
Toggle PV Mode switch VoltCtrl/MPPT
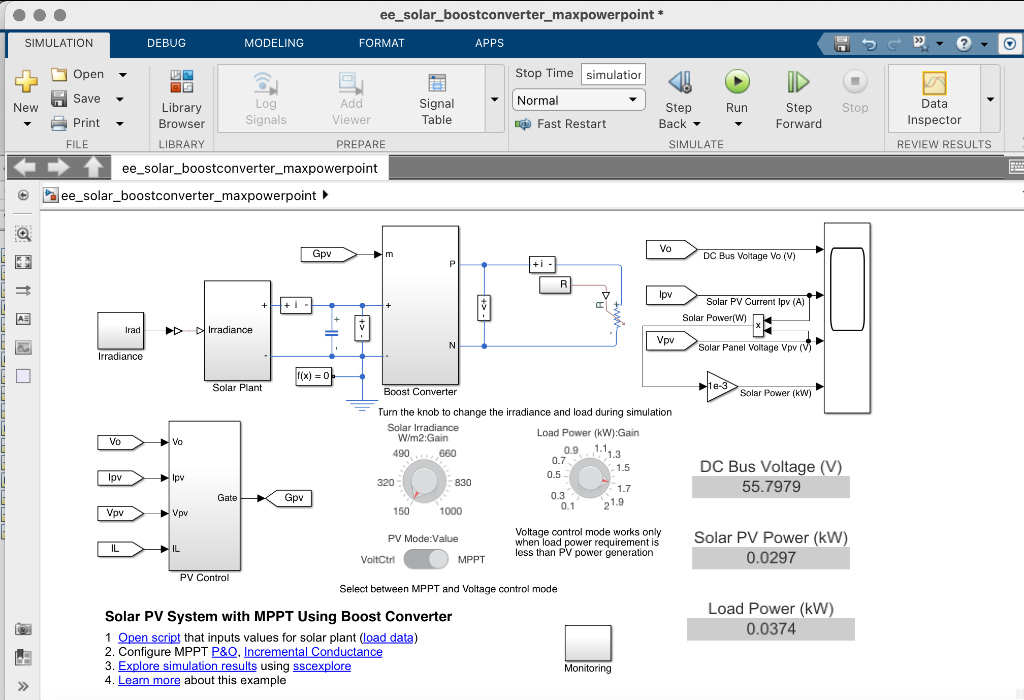pos(426,560)
